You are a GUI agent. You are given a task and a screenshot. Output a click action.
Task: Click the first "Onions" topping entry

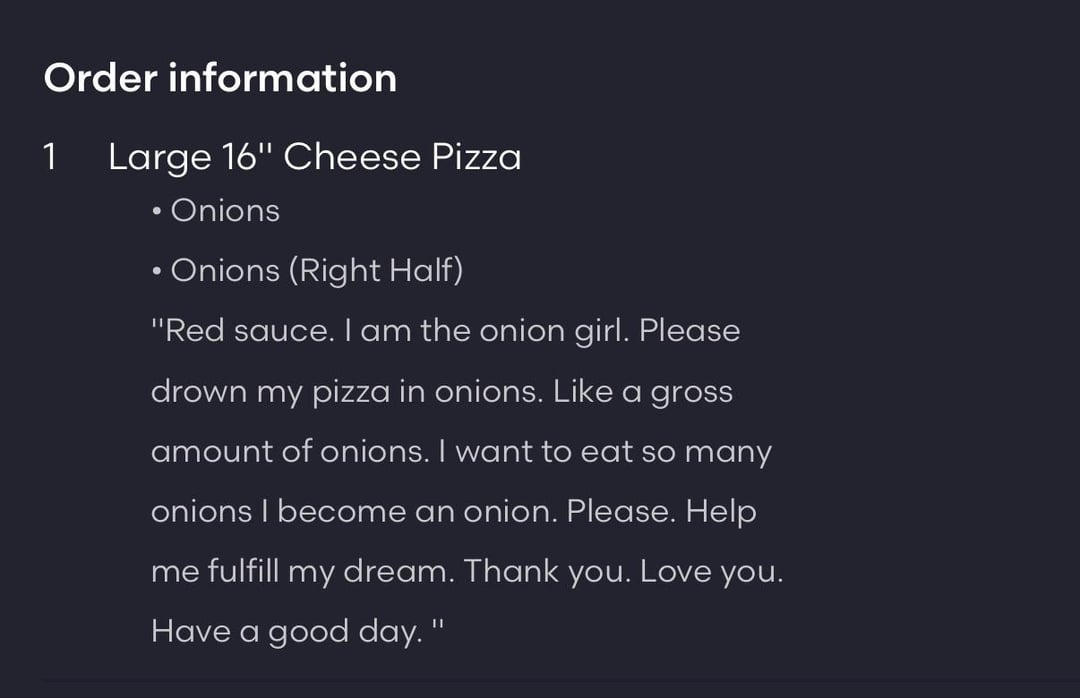[225, 211]
